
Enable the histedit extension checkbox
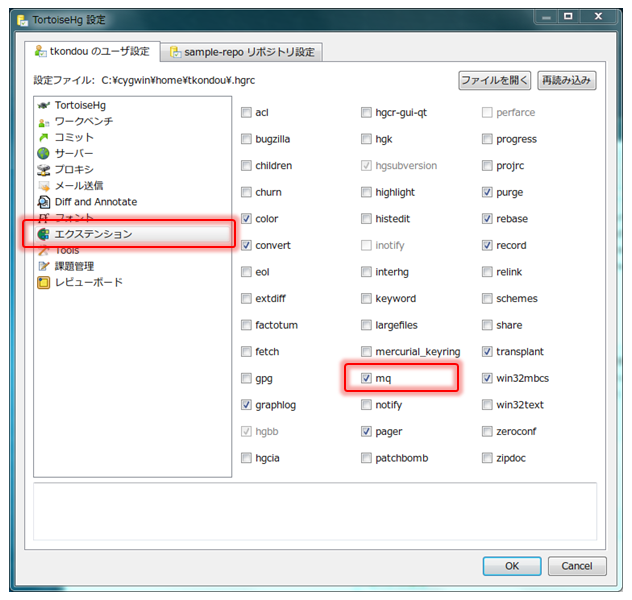[366, 219]
